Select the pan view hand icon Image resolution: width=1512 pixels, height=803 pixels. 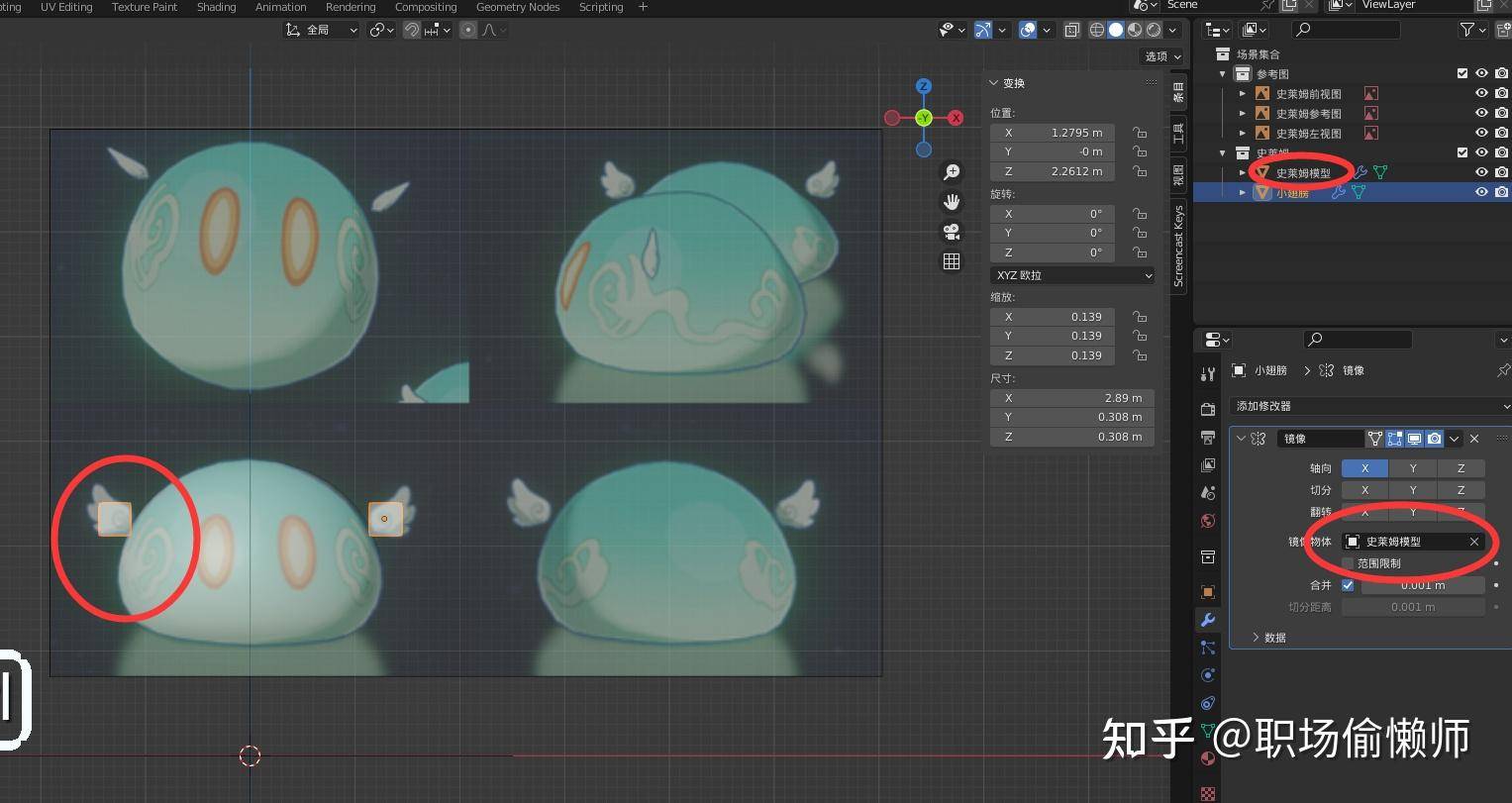952,202
